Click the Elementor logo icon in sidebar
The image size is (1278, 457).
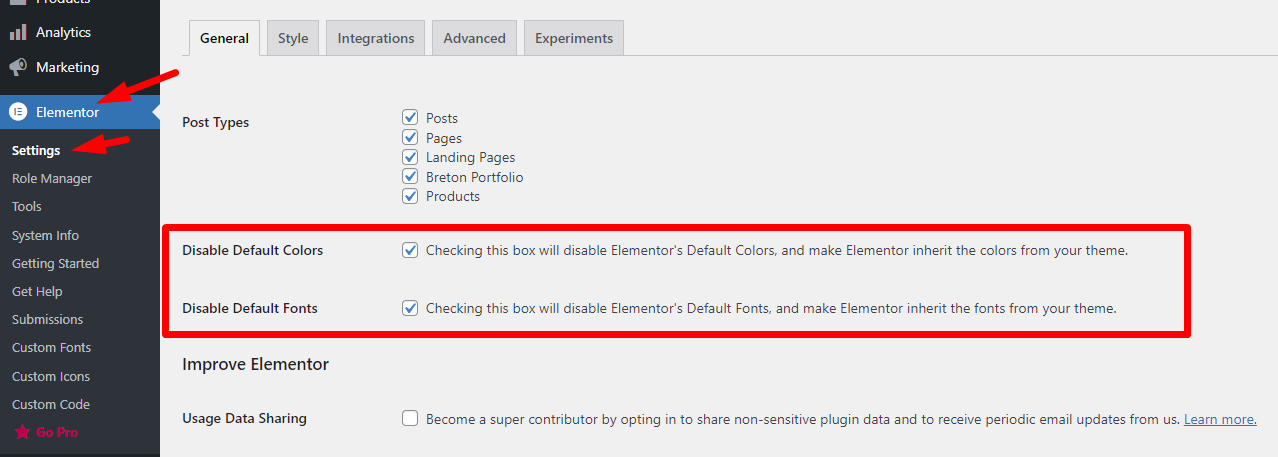(18, 112)
